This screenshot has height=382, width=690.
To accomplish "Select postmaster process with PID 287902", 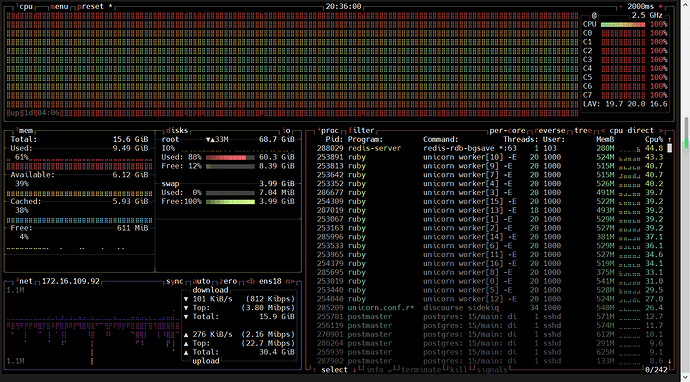I will point(490,361).
